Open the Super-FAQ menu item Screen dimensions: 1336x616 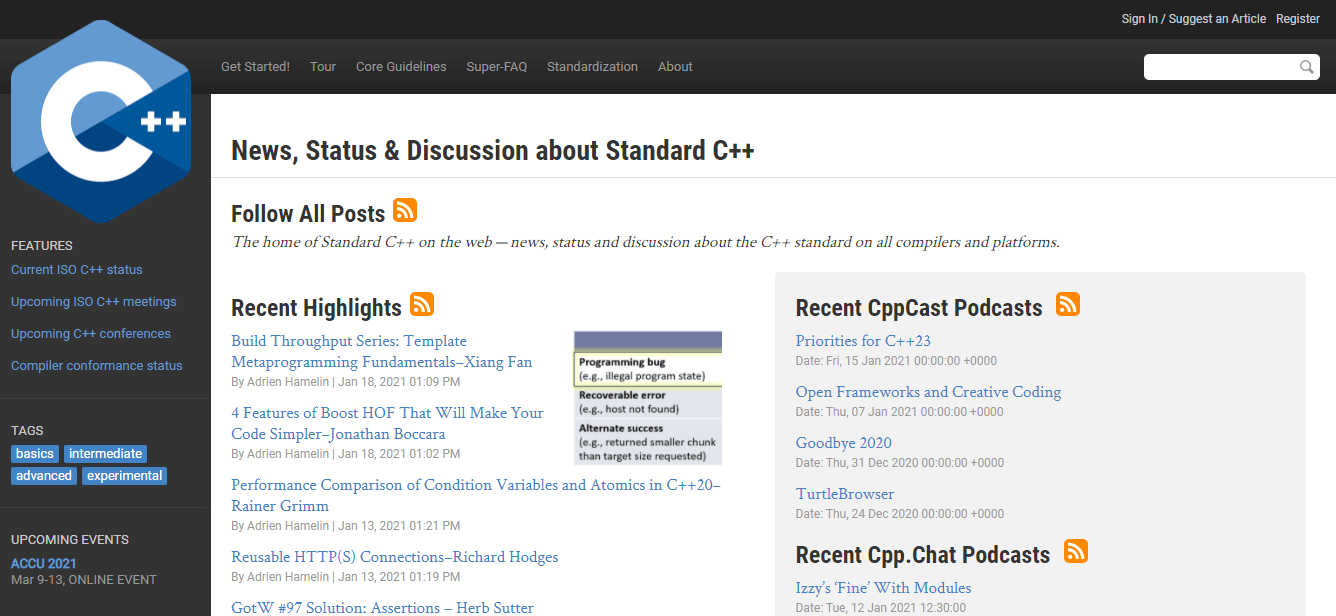pyautogui.click(x=496, y=67)
